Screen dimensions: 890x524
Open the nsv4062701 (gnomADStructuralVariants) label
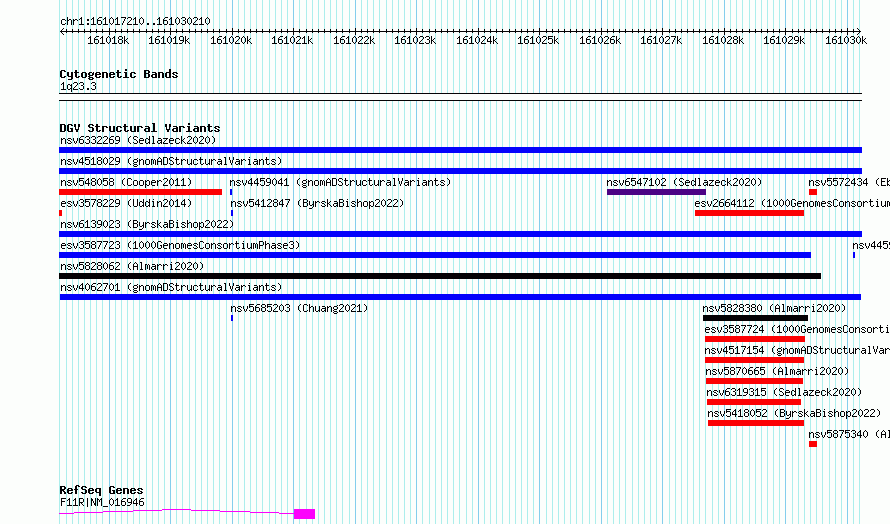[x=171, y=287]
